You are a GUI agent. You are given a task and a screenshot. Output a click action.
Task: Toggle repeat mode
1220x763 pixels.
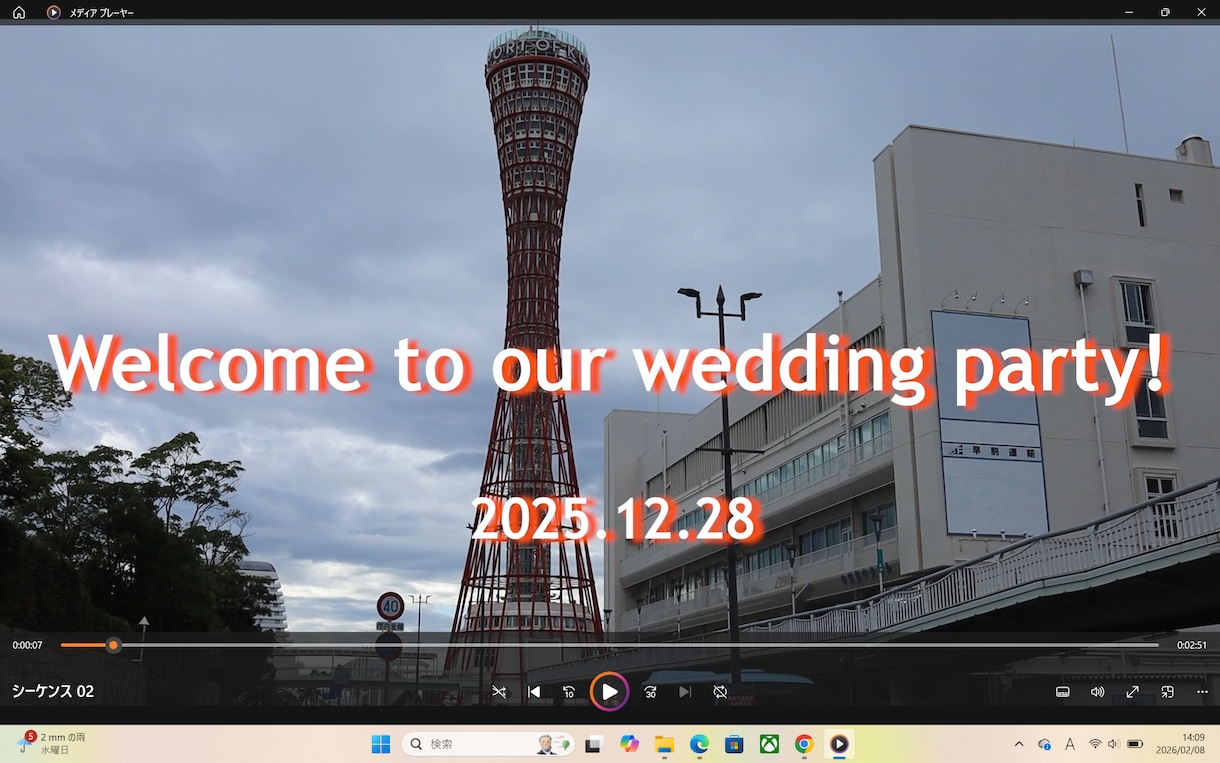(720, 692)
